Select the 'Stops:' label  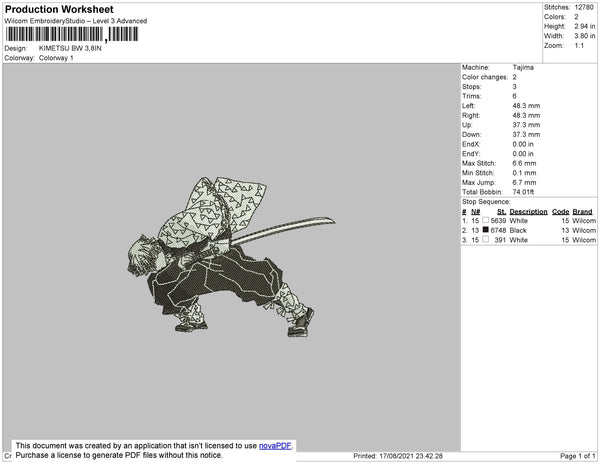pos(471,86)
